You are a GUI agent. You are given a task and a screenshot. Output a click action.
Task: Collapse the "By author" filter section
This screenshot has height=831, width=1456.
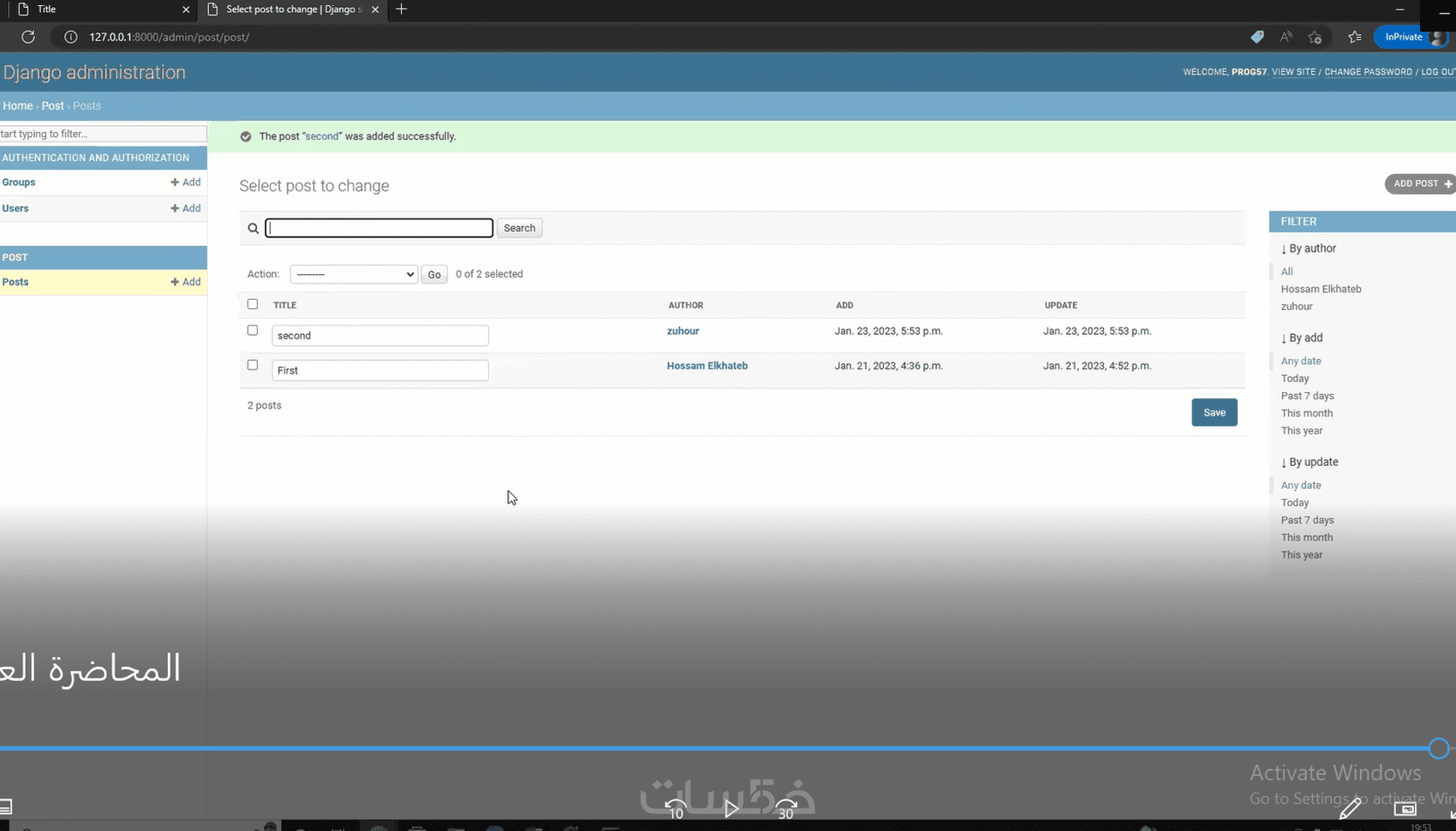[x=1309, y=248]
